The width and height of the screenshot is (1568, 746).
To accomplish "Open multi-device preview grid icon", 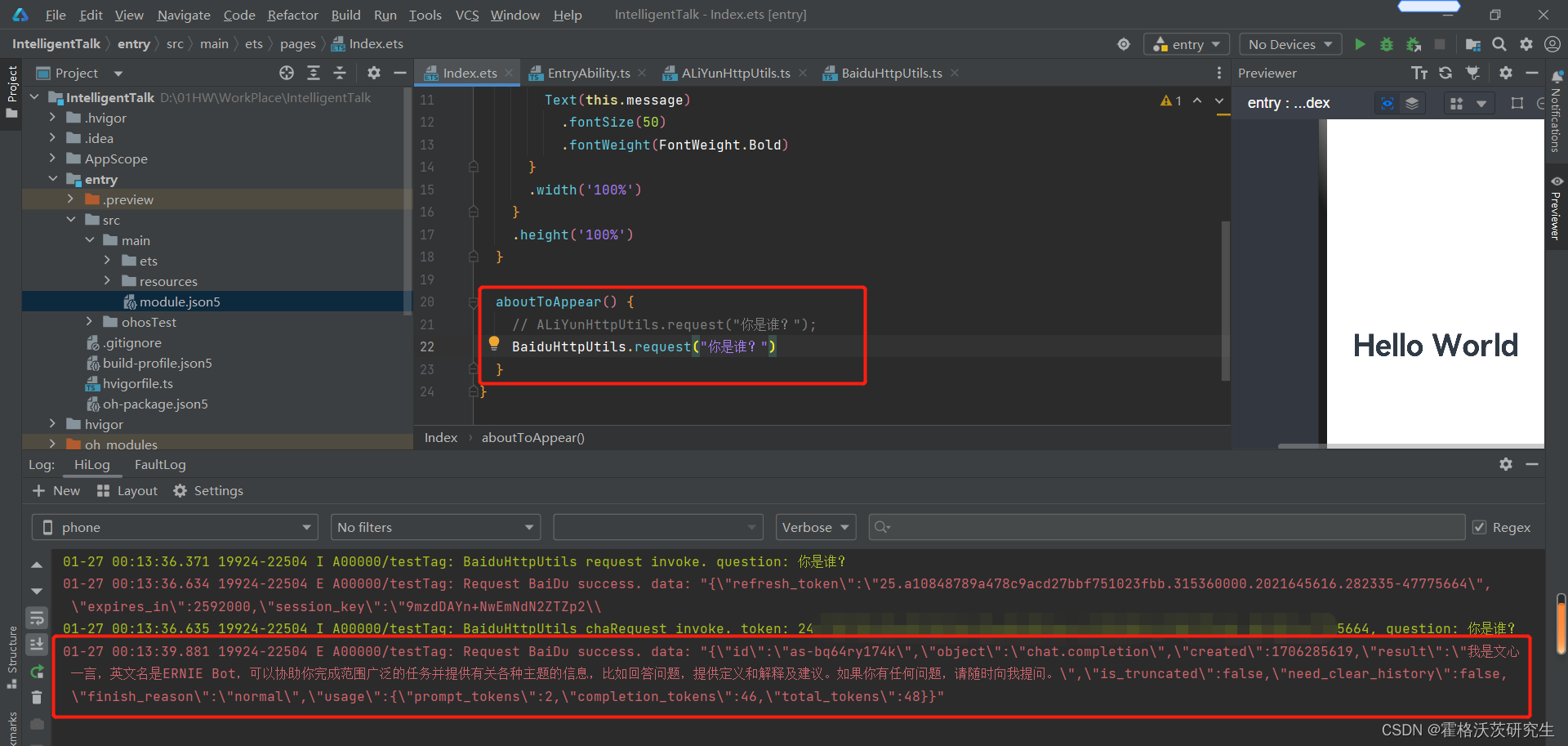I will click(1456, 103).
